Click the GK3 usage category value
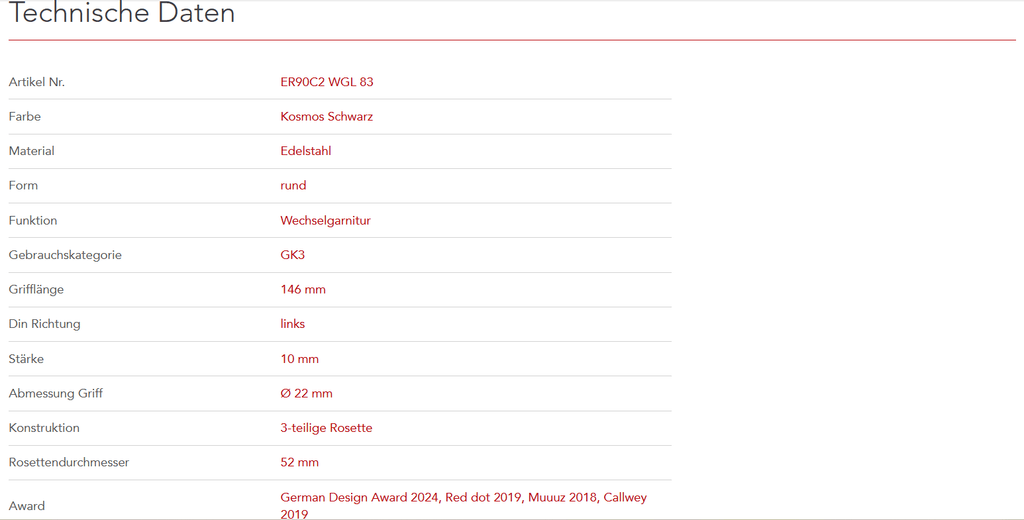Image resolution: width=1024 pixels, height=520 pixels. pos(292,255)
